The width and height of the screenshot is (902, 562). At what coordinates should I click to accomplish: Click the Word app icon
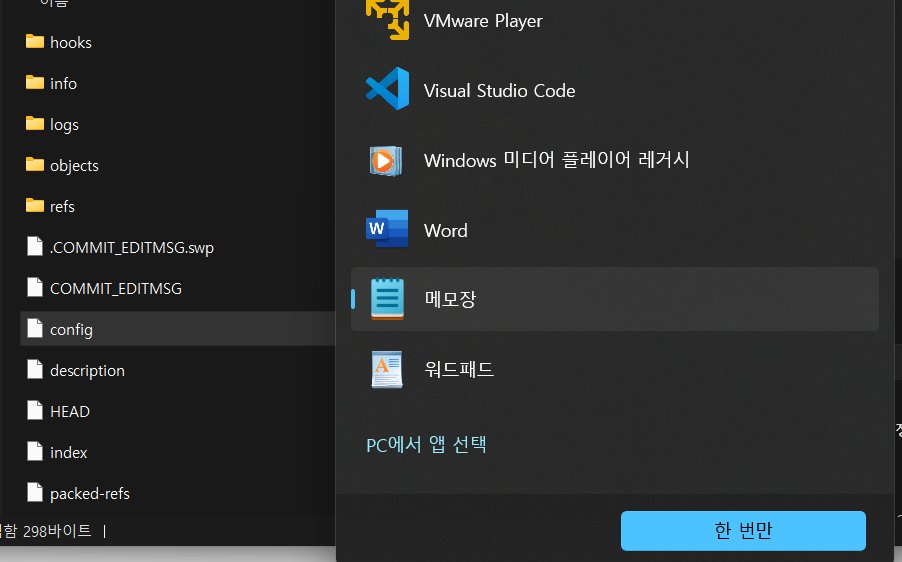(387, 228)
